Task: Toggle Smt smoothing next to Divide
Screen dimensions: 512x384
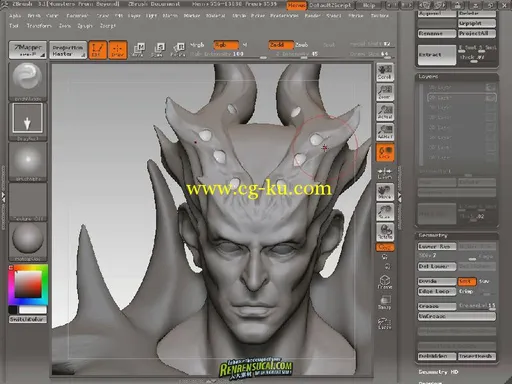Action: [x=467, y=282]
